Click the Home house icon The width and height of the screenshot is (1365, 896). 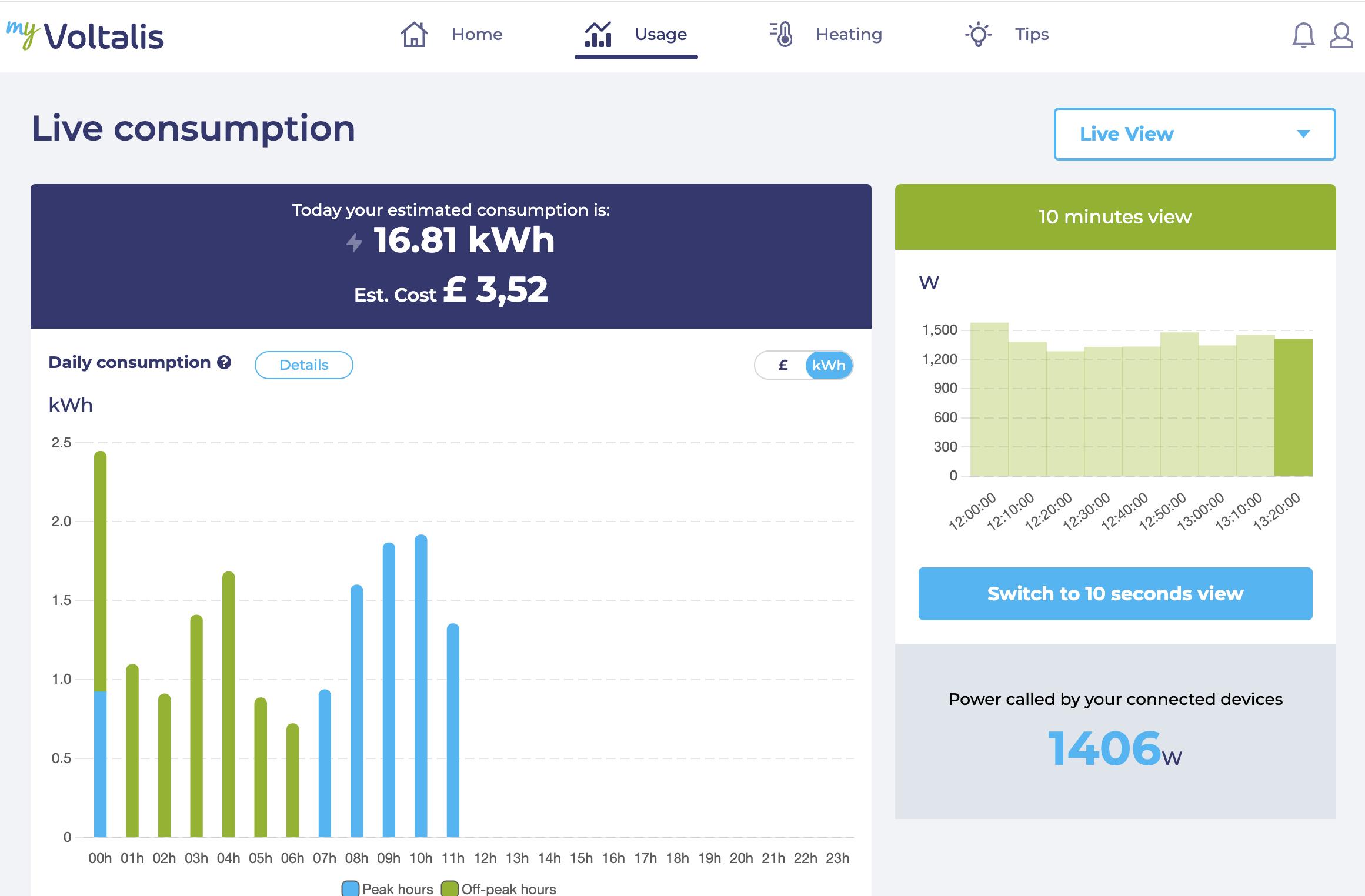pos(414,34)
